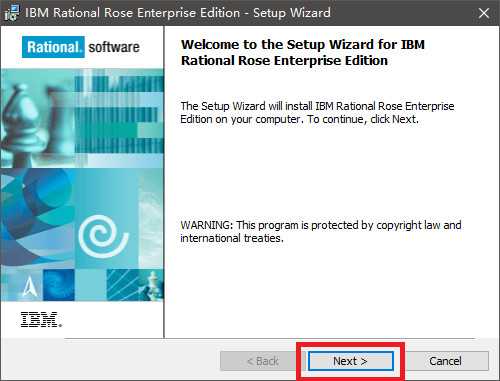Click the WARNING copyright text
500x381 pixels.
321,231
